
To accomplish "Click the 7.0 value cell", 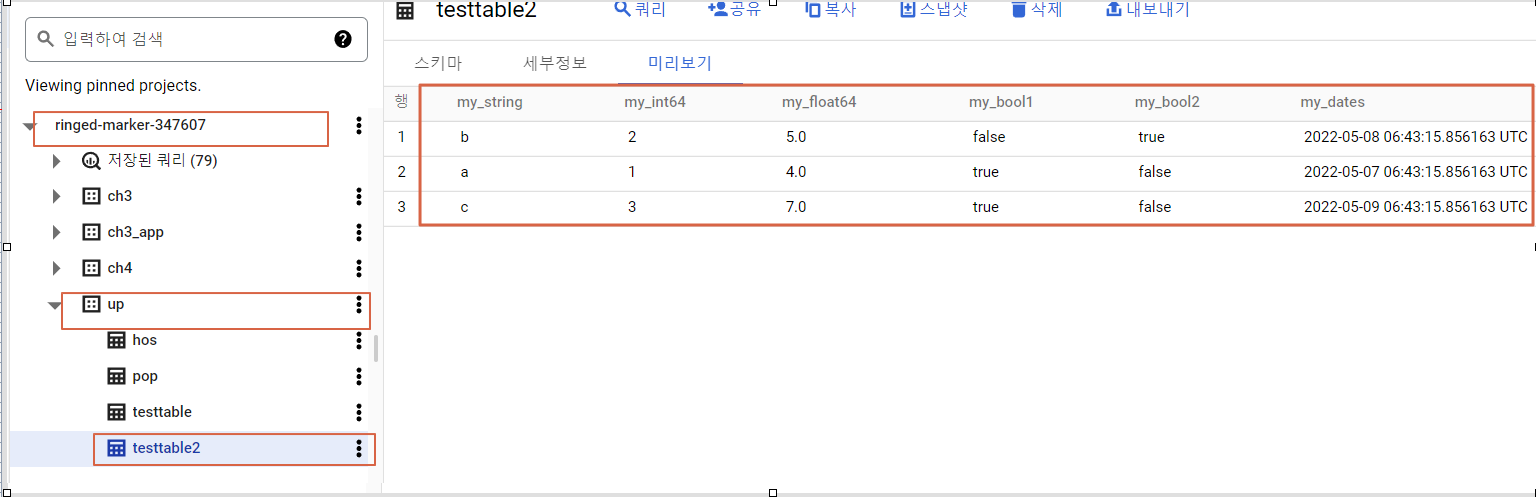I will point(797,207).
